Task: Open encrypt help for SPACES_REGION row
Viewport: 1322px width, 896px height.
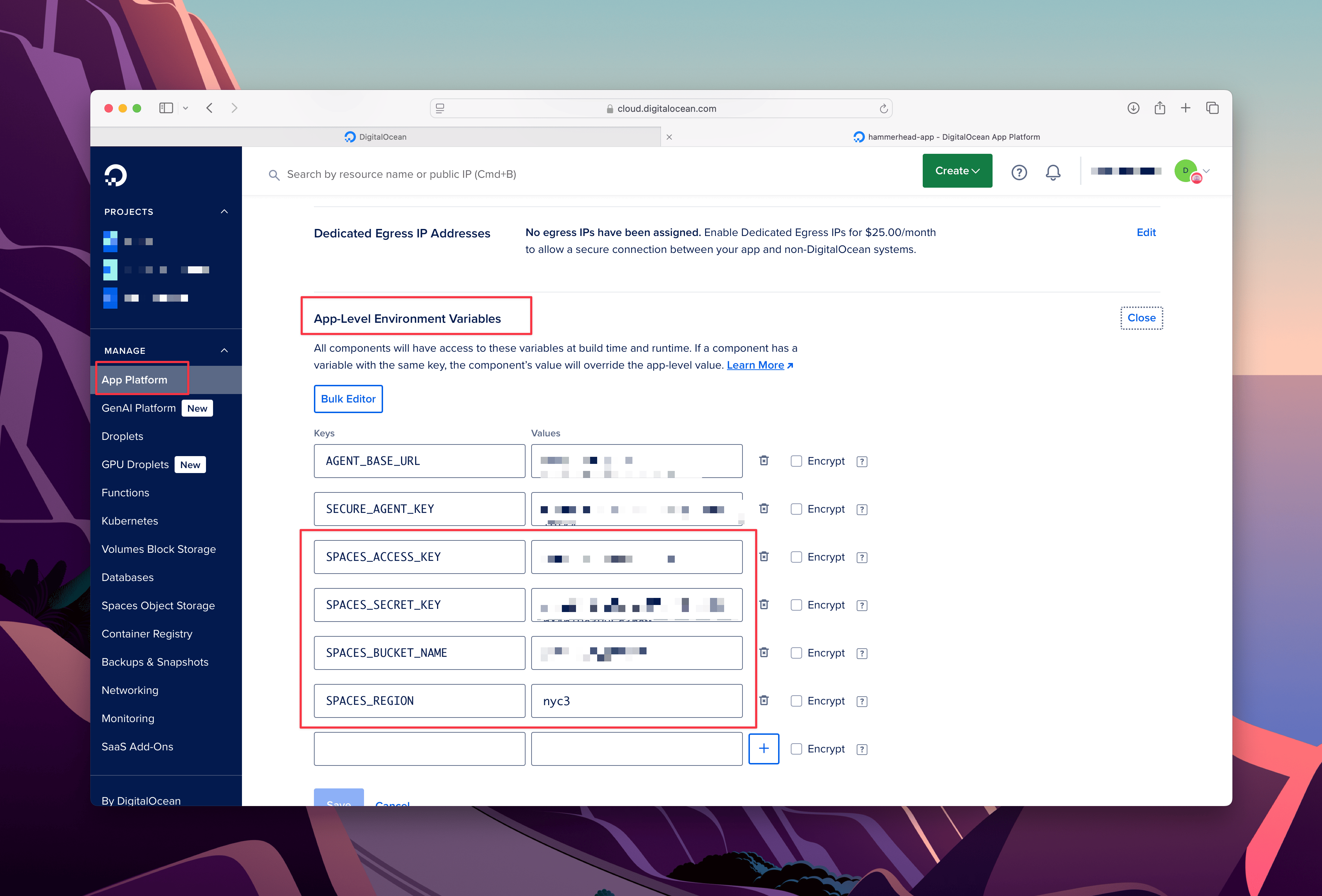Action: tap(862, 701)
